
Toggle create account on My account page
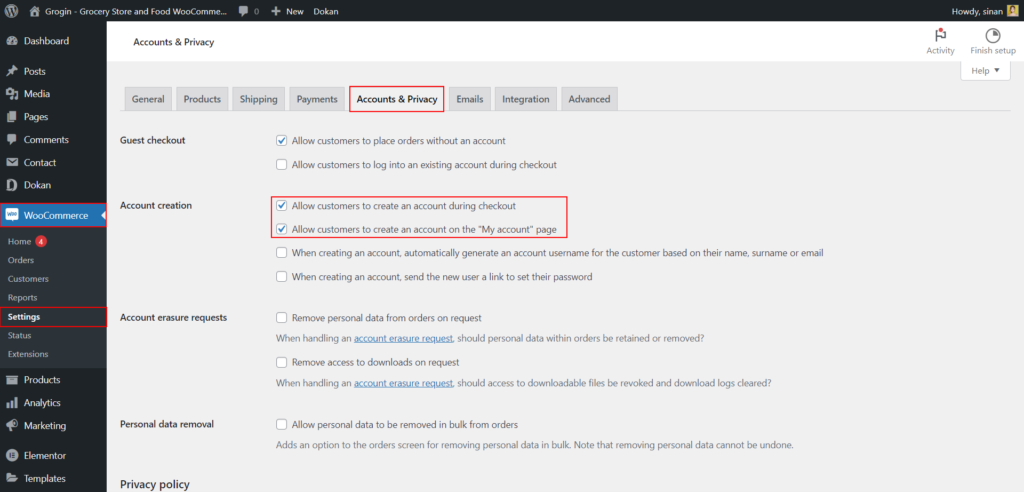tap(281, 229)
